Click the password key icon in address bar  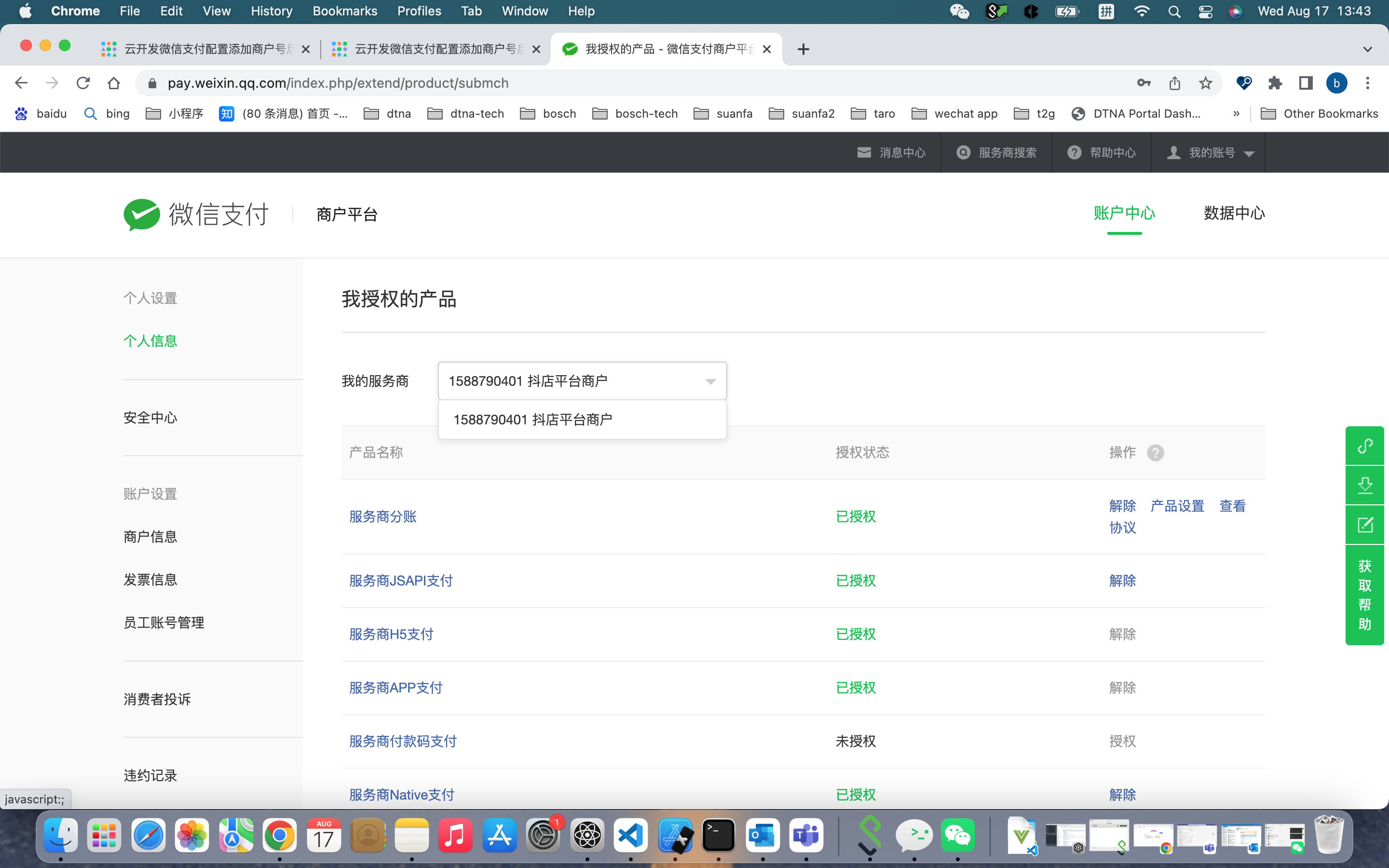pyautogui.click(x=1144, y=83)
